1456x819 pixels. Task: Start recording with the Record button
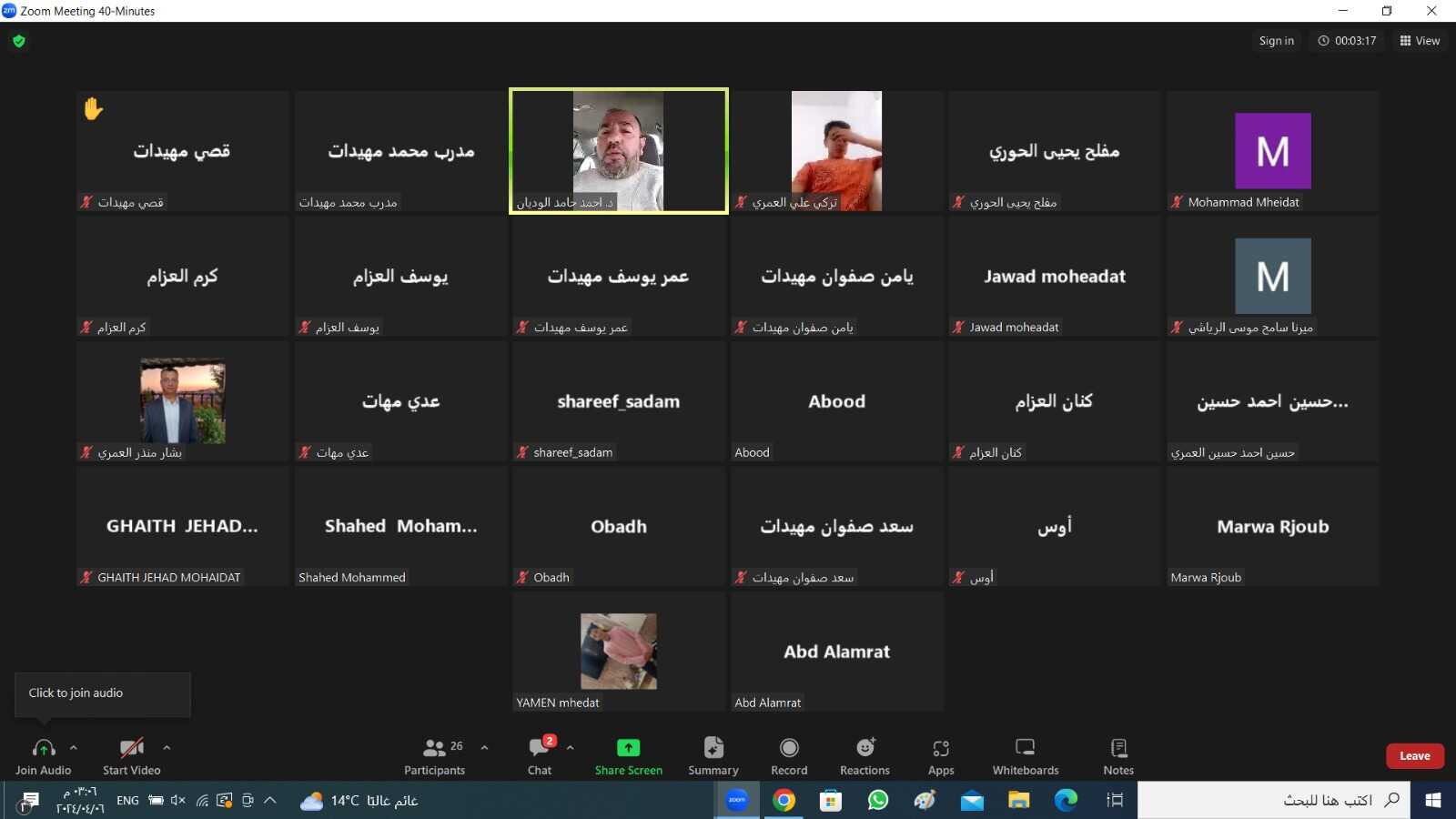point(789,755)
